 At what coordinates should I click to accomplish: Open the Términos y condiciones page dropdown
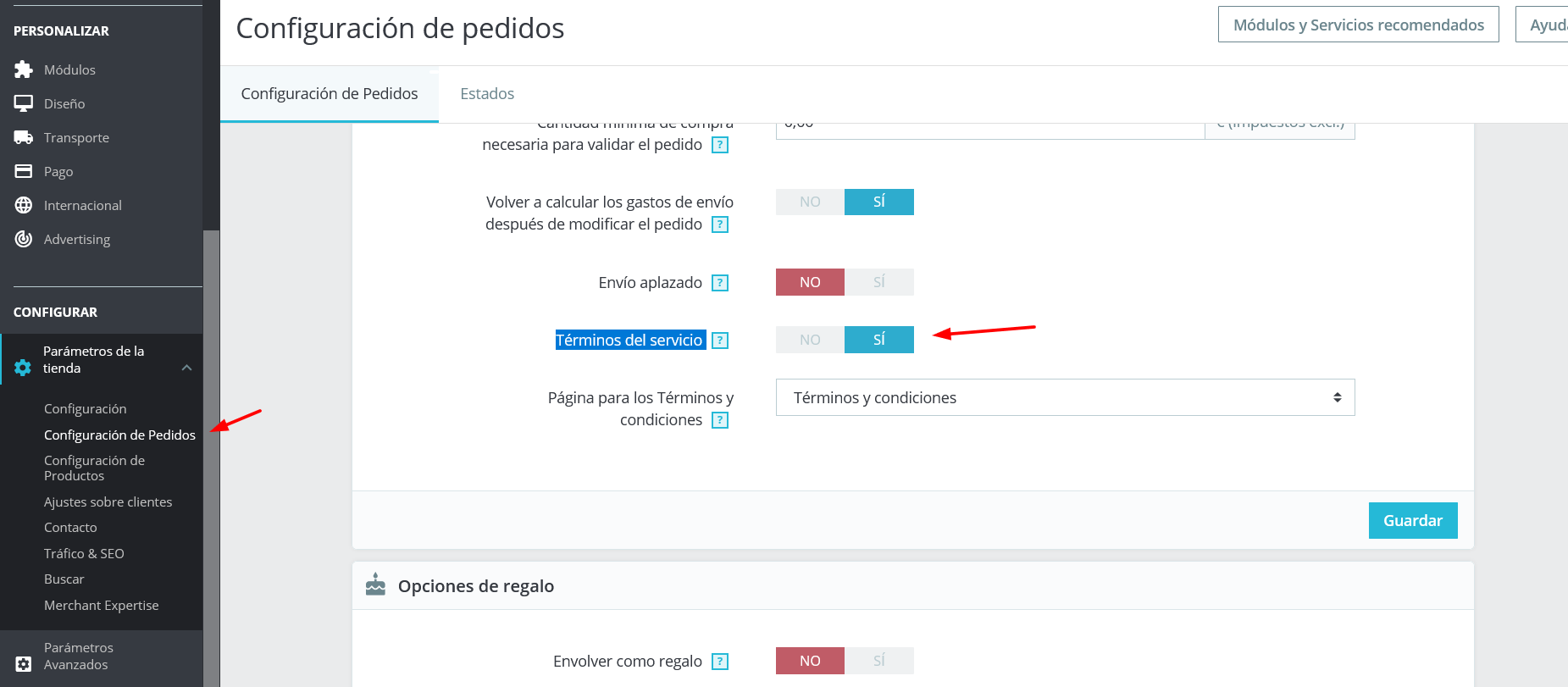coord(1065,397)
